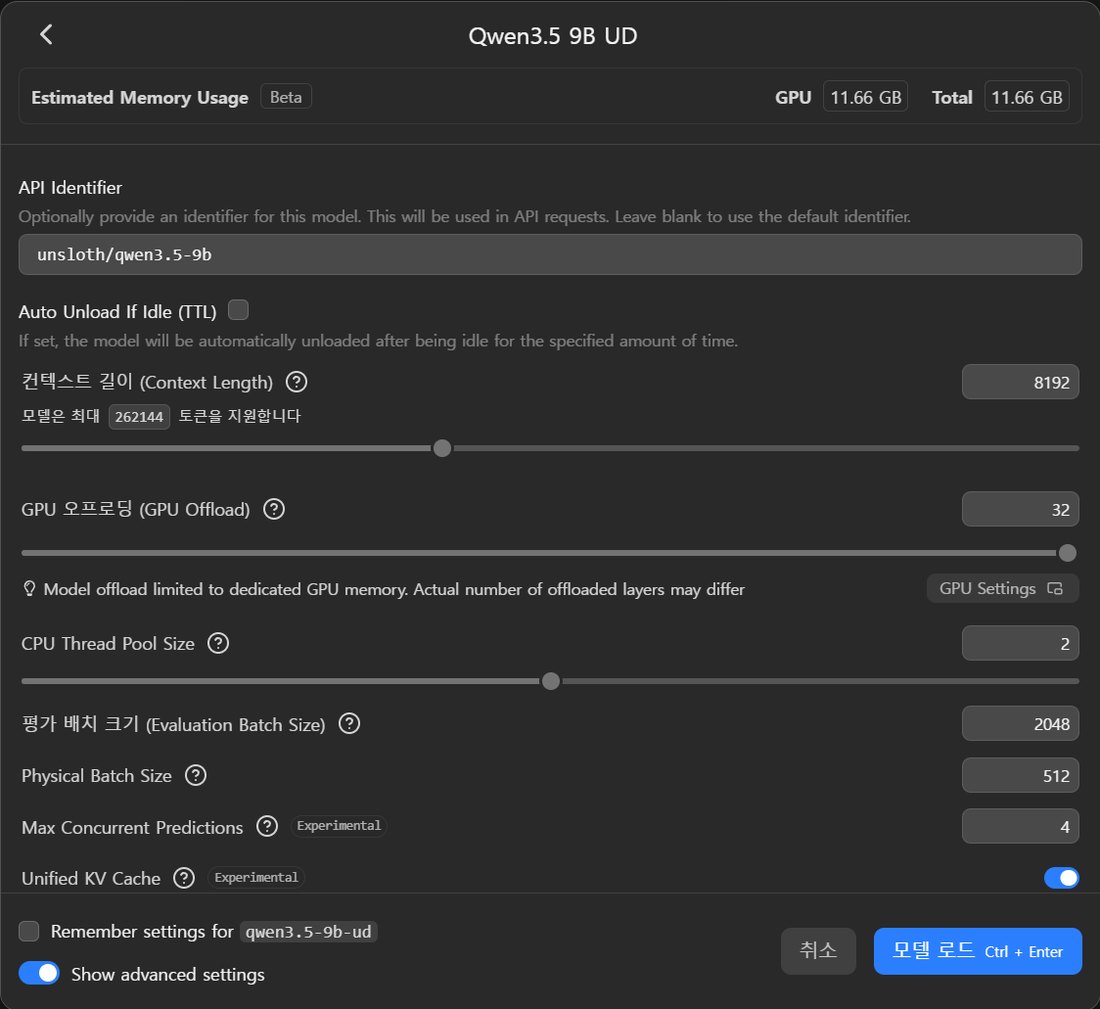Click the Qwen3.5 9B UD title
Image resolution: width=1100 pixels, height=1009 pixels.
point(553,36)
